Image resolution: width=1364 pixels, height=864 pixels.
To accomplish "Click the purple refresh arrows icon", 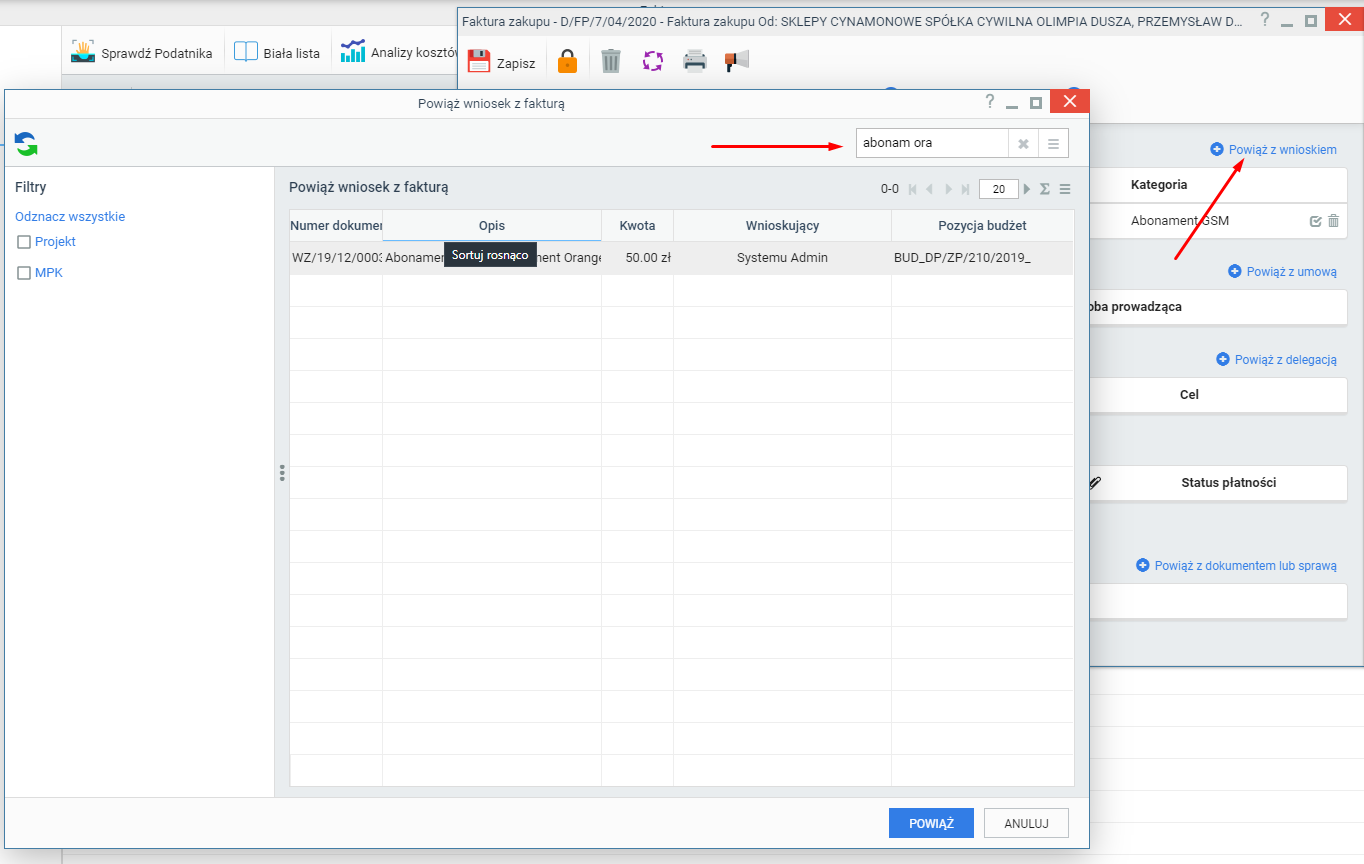I will (x=653, y=61).
